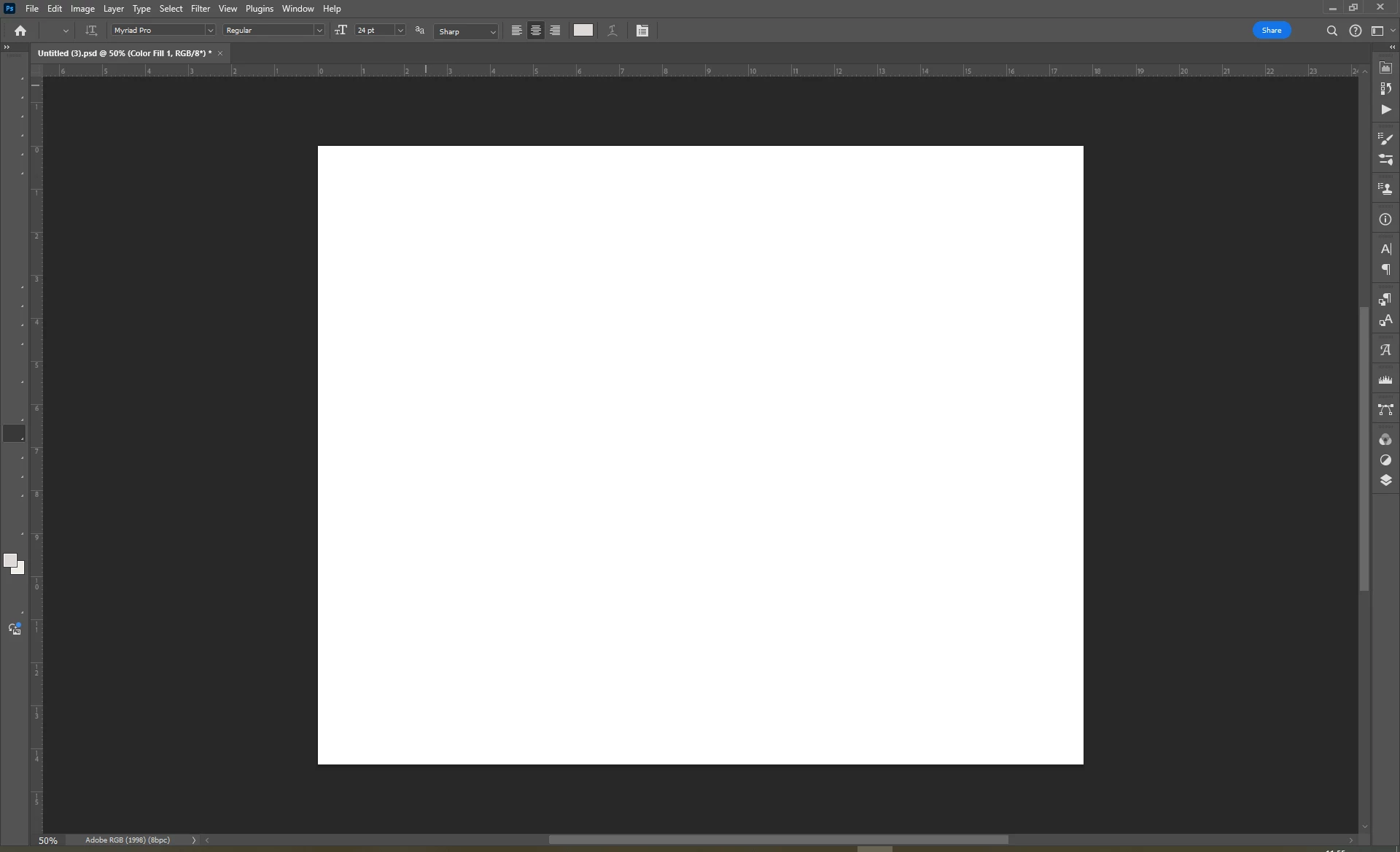Open the Brush Settings panel icon
This screenshot has height=852, width=1400.
tap(1385, 139)
